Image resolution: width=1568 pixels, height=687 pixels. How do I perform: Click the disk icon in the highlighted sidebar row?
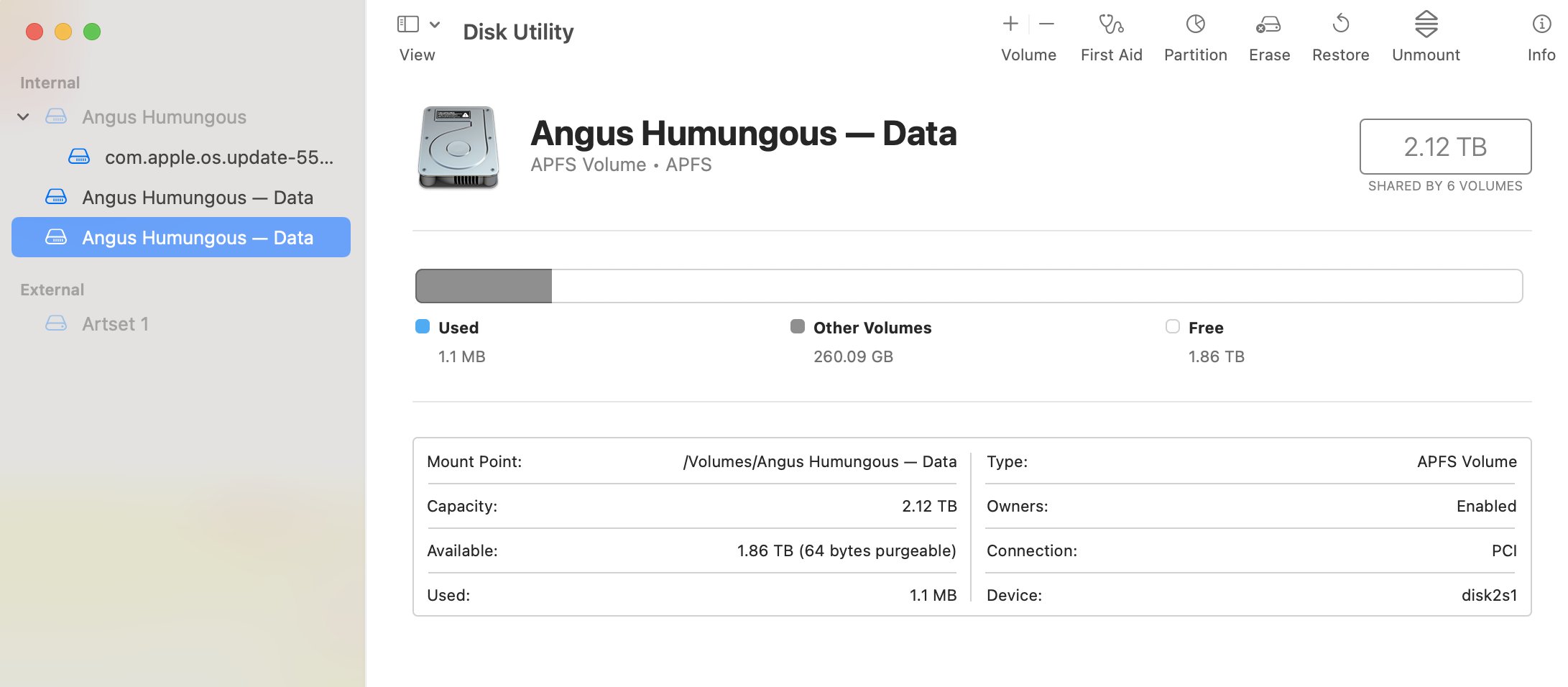coord(56,237)
